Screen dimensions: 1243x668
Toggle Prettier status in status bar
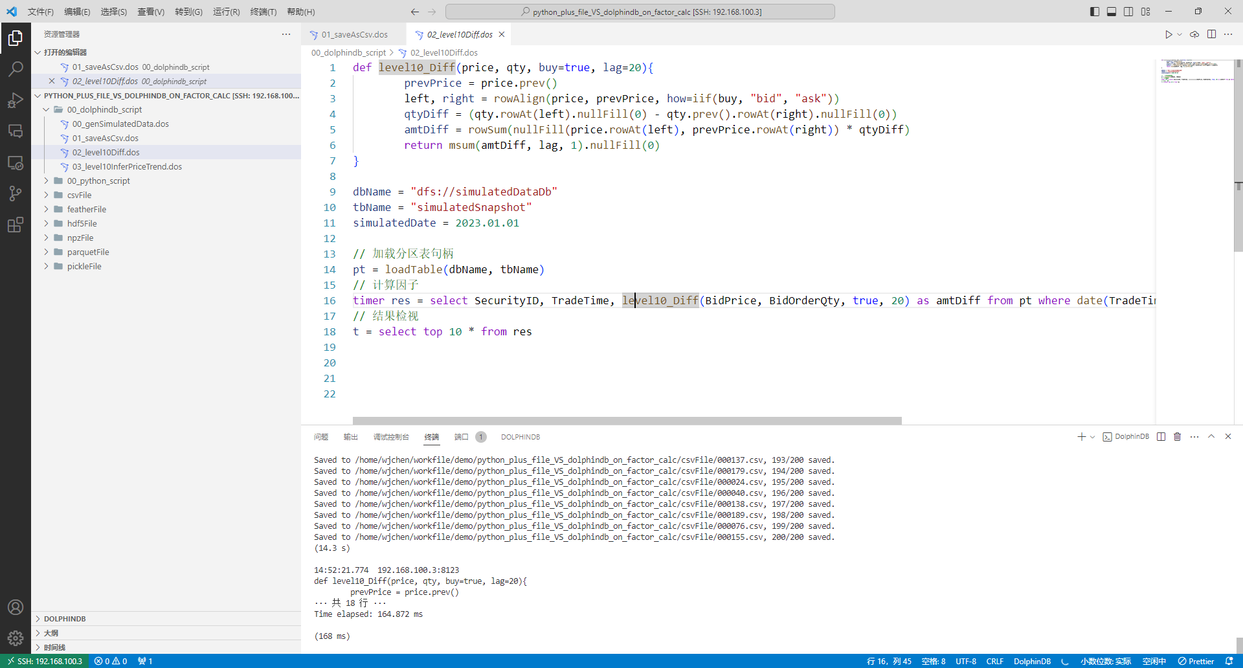[x=1196, y=661]
